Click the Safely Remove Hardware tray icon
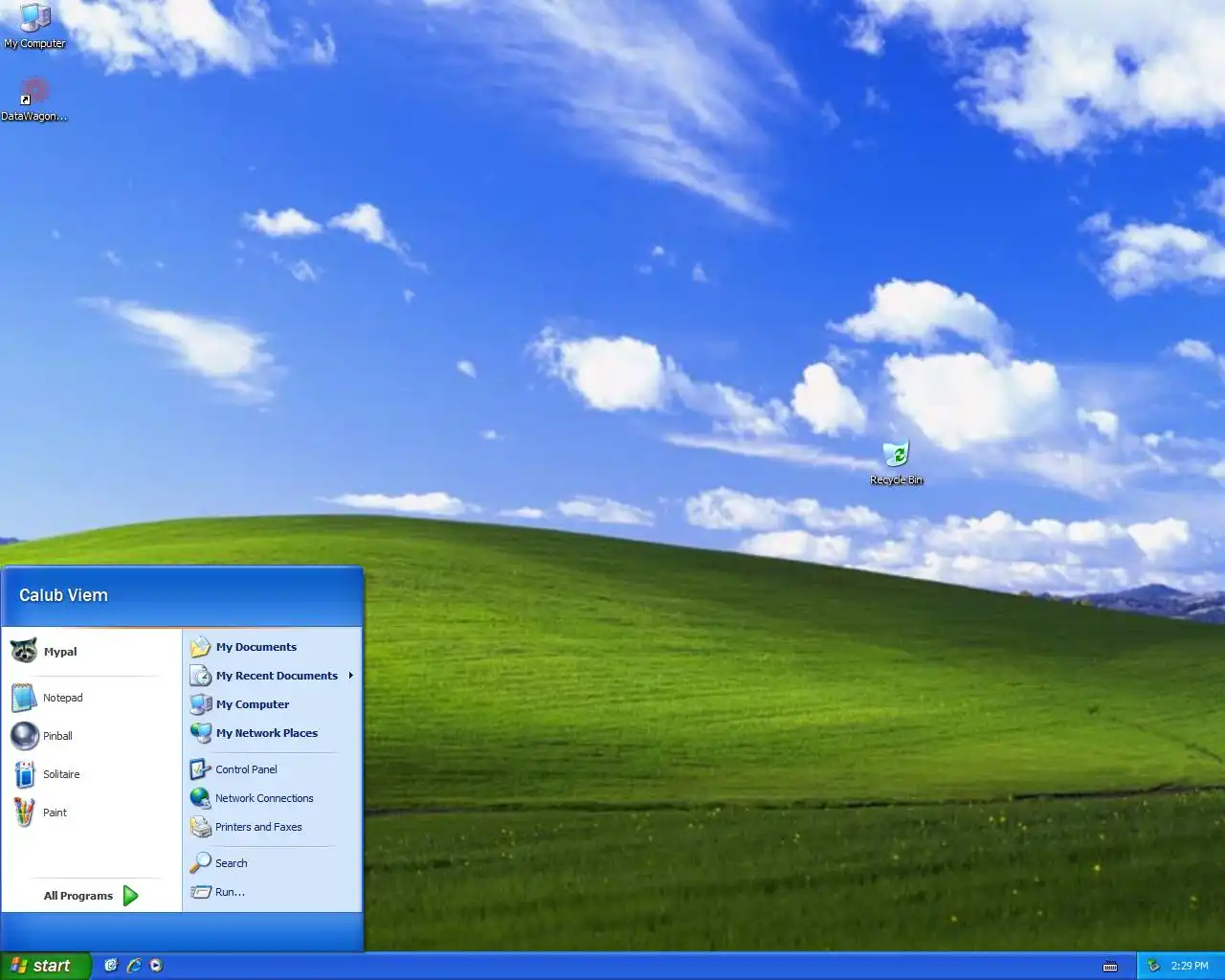Screen dimensions: 1225x980 tap(1153, 966)
